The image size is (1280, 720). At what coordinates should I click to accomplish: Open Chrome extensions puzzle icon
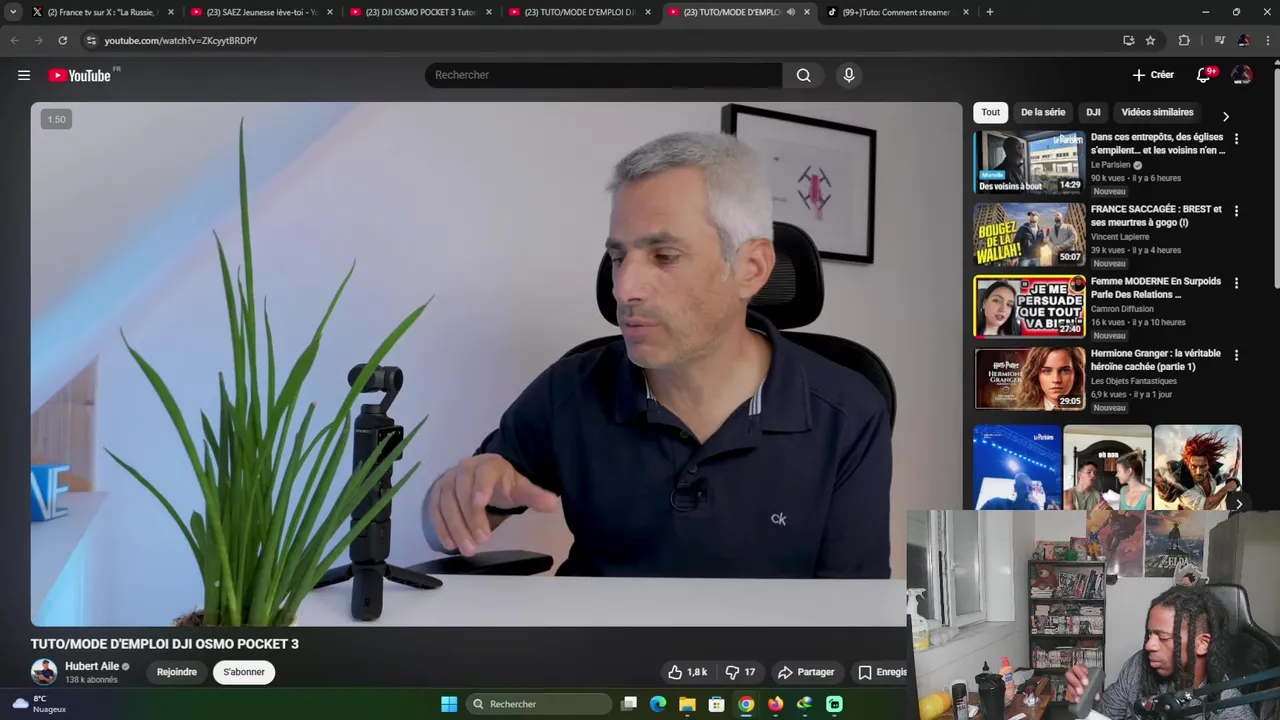click(x=1184, y=40)
